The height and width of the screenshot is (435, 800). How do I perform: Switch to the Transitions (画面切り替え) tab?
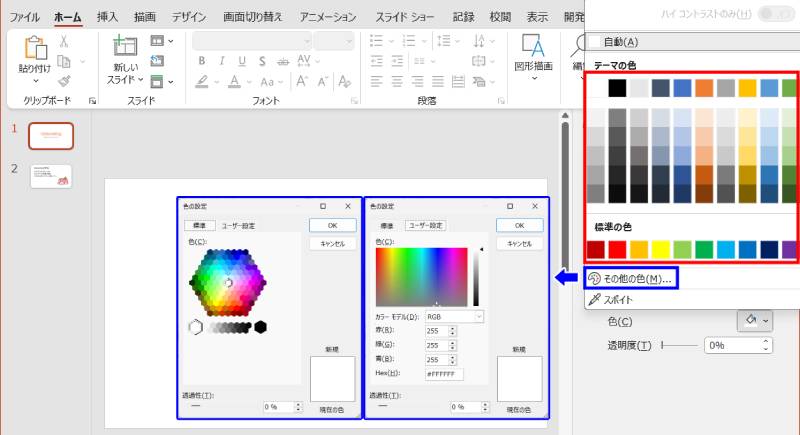253,17
